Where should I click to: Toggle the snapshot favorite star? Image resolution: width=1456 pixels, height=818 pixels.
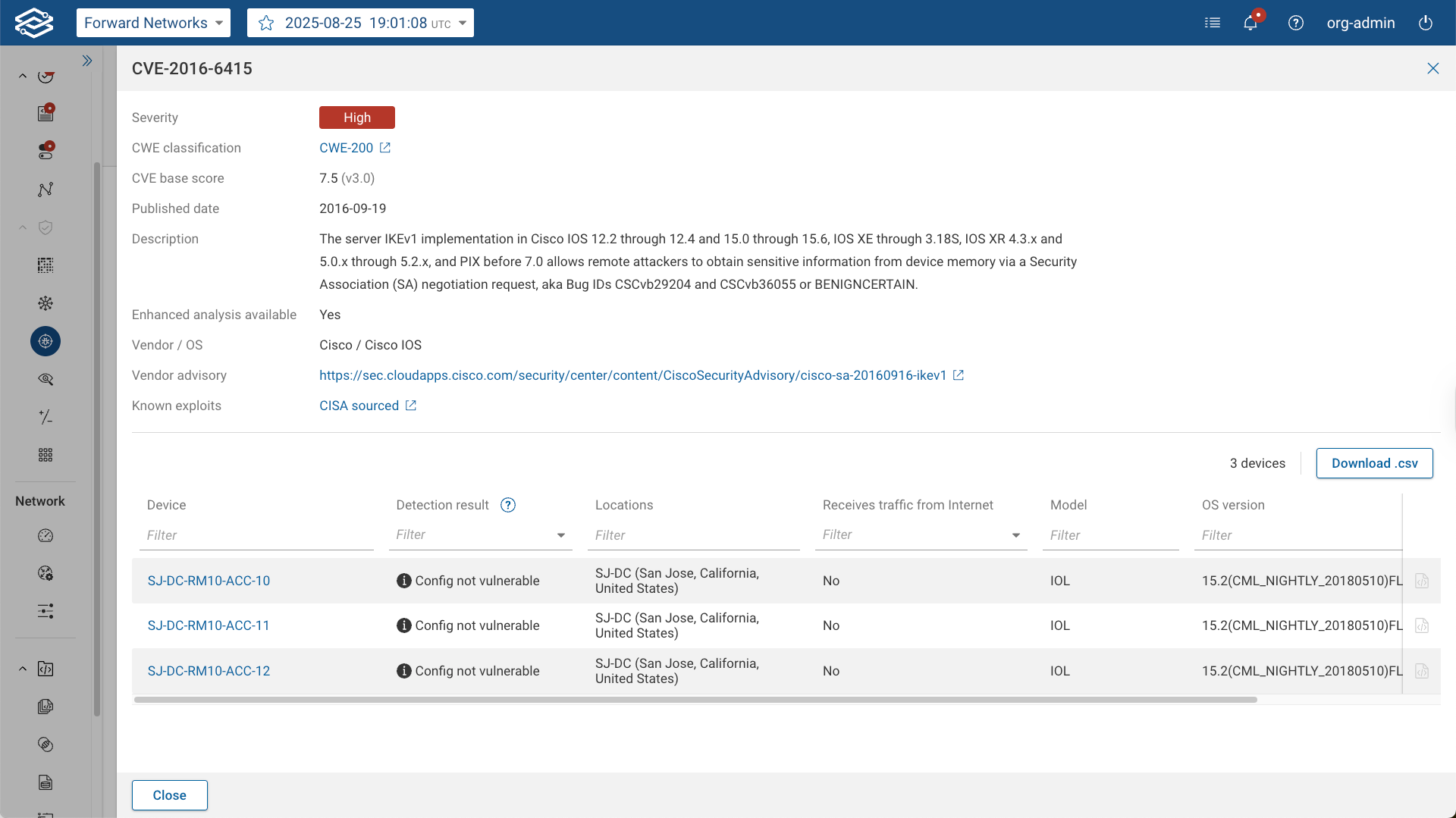(x=265, y=23)
